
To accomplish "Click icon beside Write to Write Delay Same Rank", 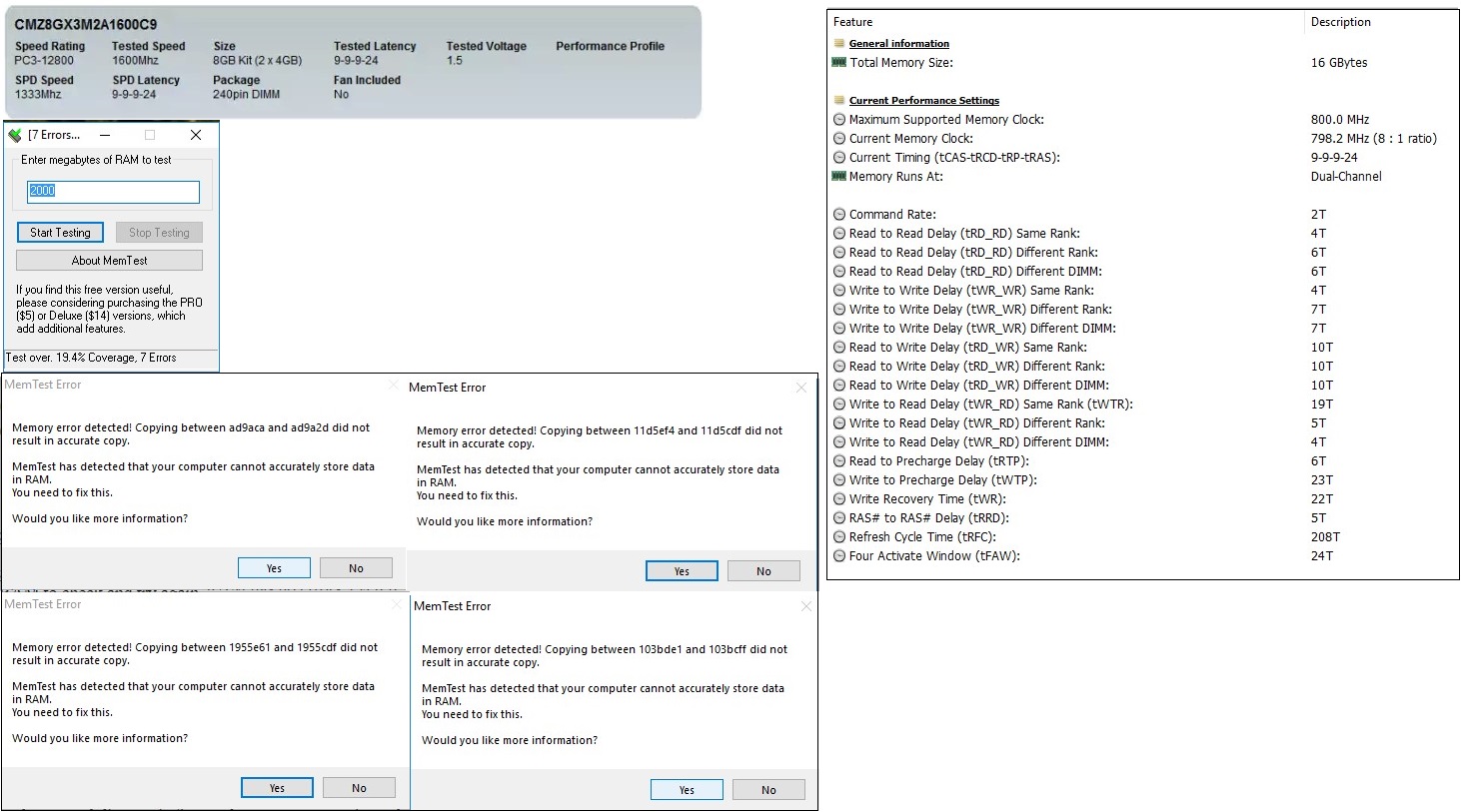I will coord(839,290).
